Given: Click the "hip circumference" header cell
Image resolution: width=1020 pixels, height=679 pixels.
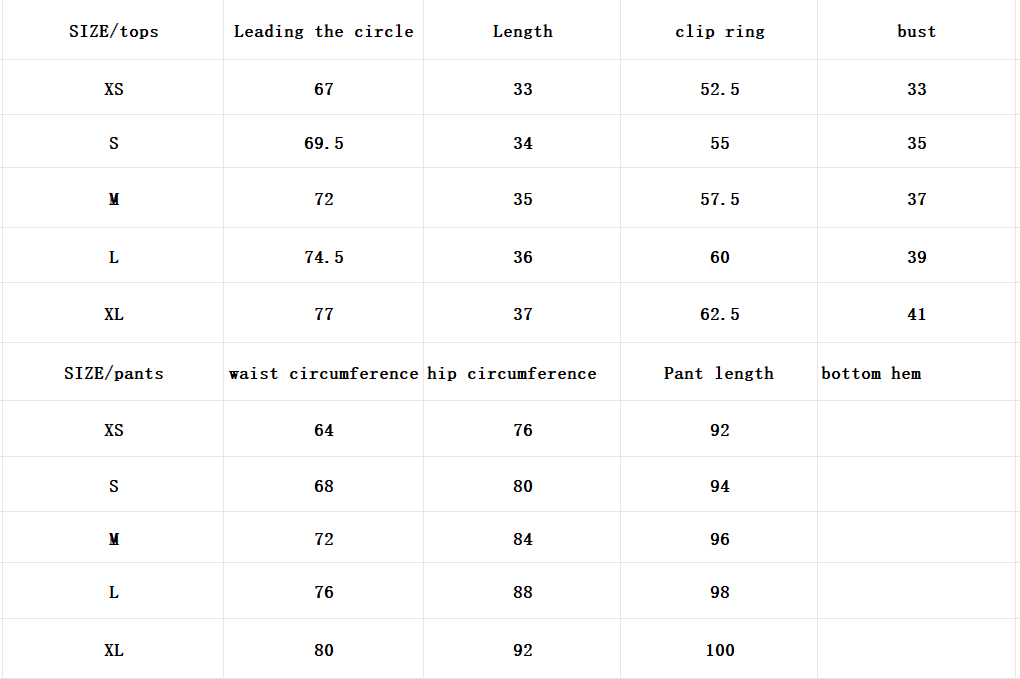Looking at the screenshot, I should [512, 373].
